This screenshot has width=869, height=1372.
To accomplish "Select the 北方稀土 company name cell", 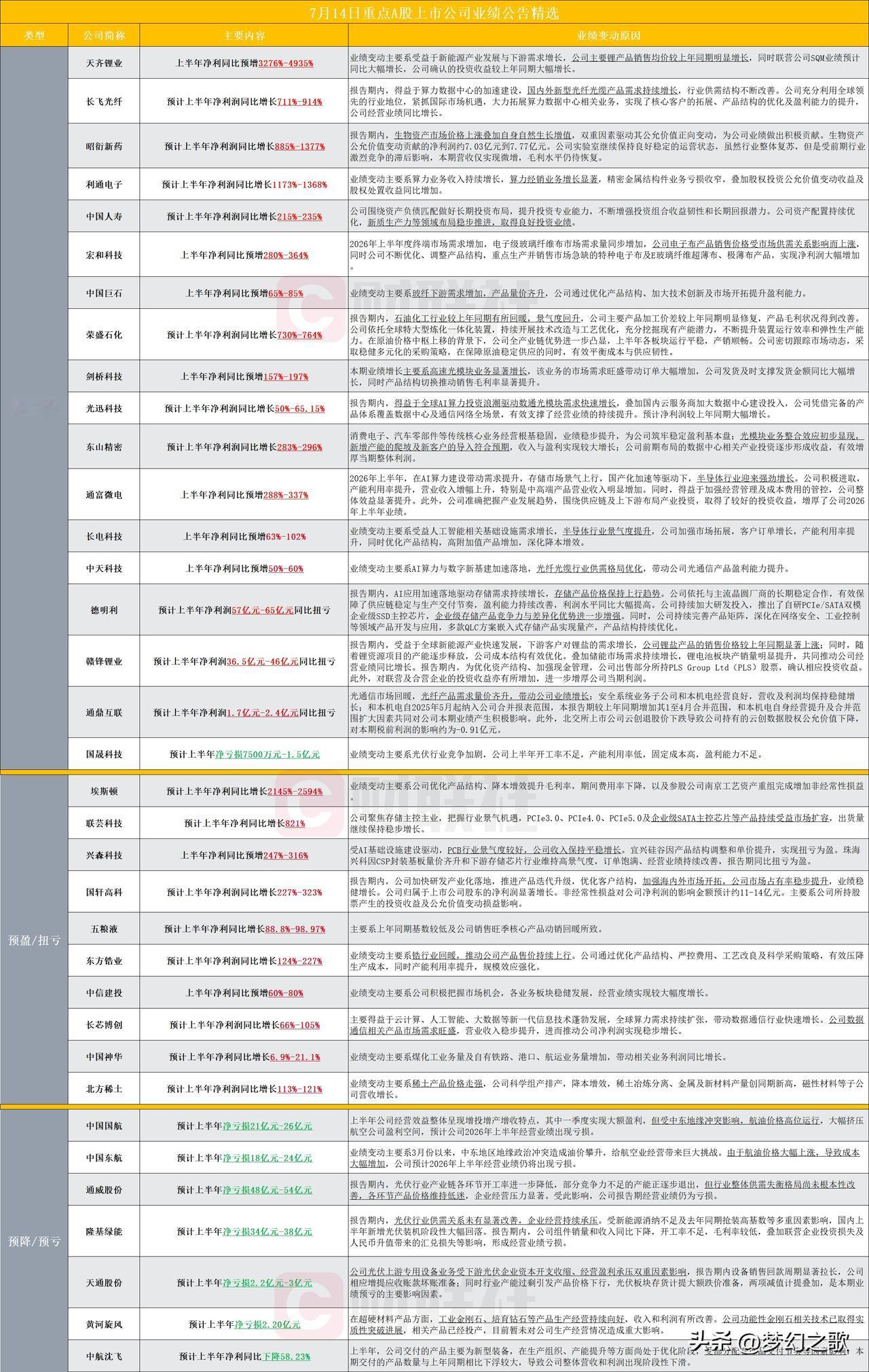I will coord(104,1089).
